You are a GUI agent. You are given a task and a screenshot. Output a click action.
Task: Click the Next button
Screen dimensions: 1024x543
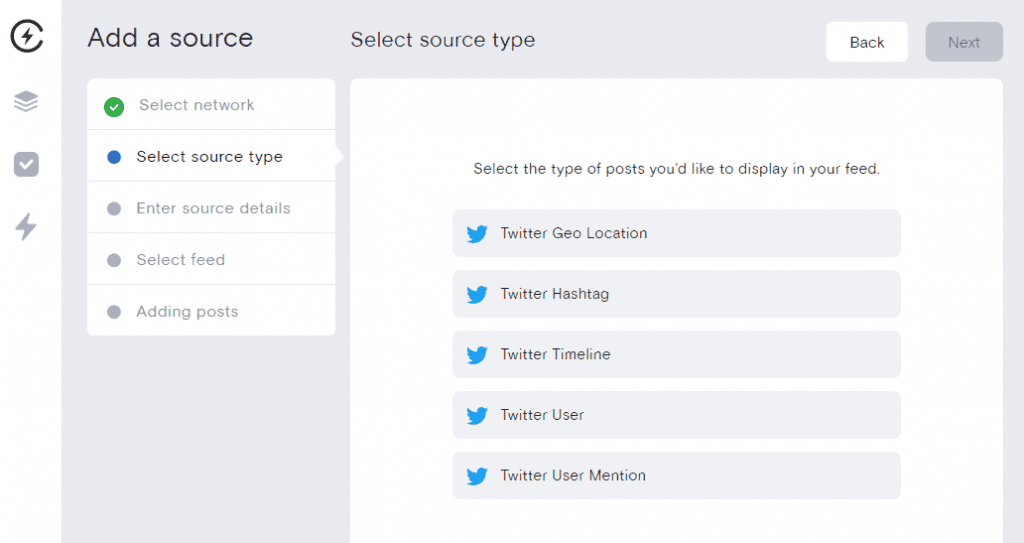[x=964, y=42]
